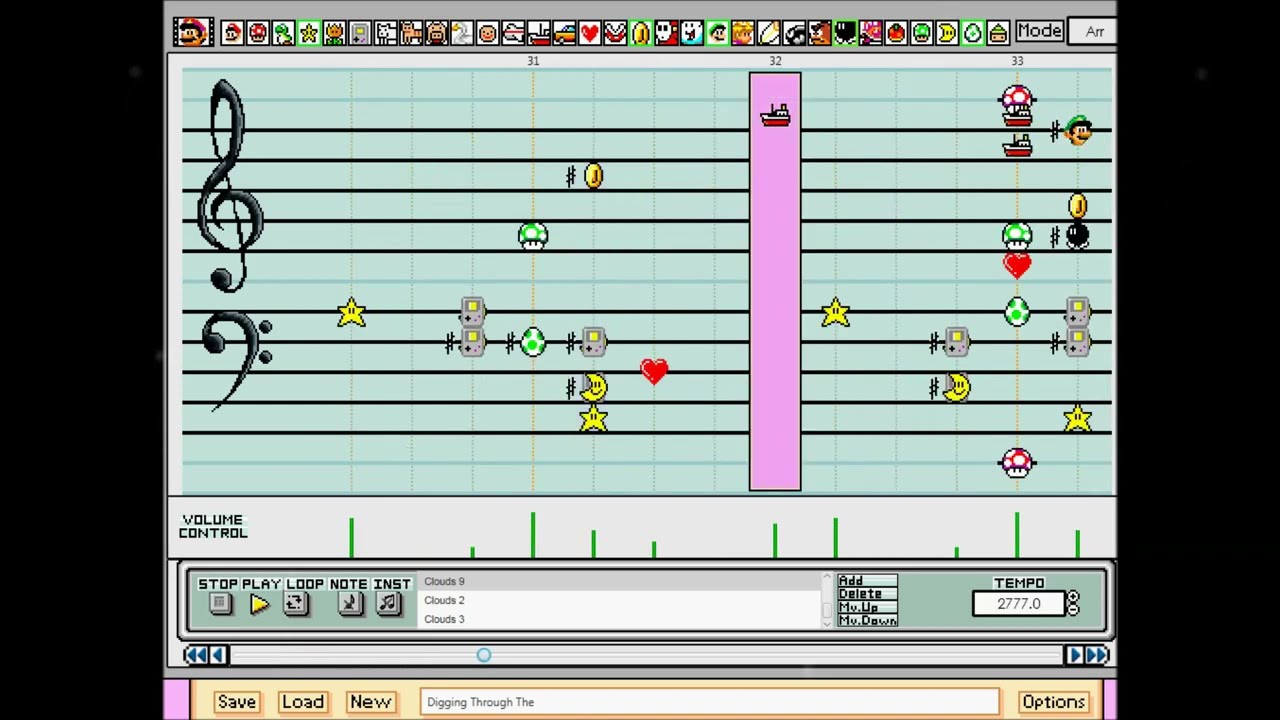Click Mv.Up to move song up
Image resolution: width=1280 pixels, height=720 pixels.
(x=867, y=607)
